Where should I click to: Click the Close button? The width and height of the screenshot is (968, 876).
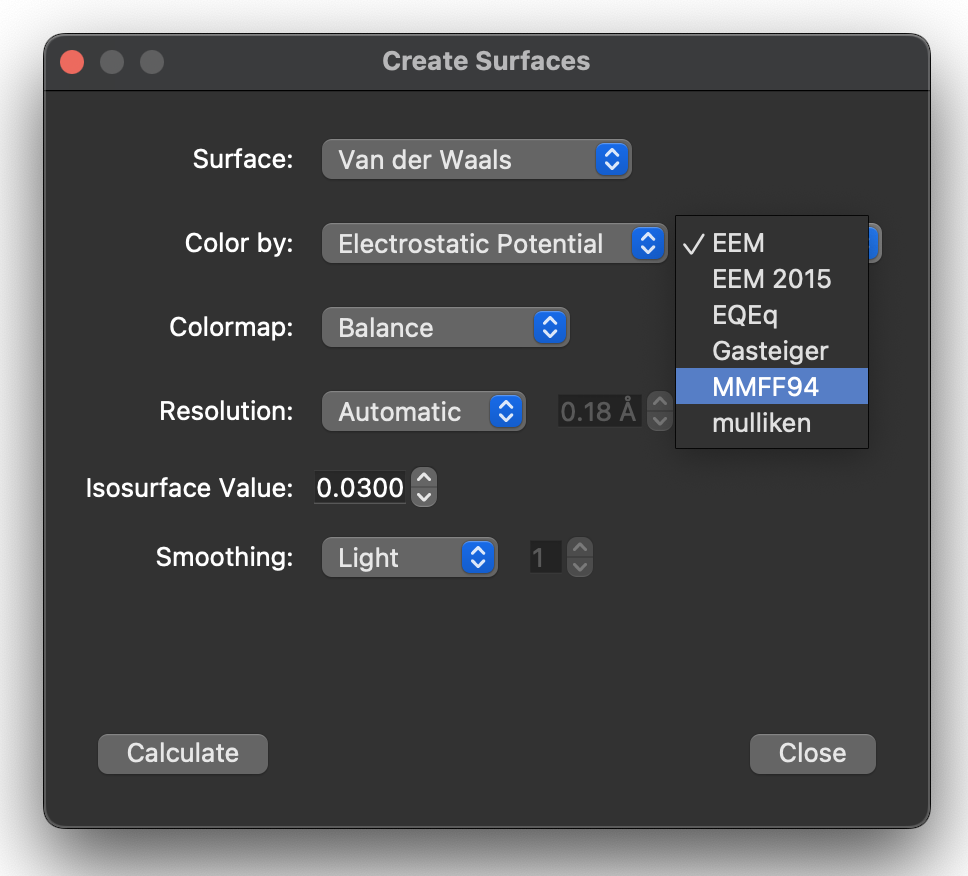tap(812, 753)
